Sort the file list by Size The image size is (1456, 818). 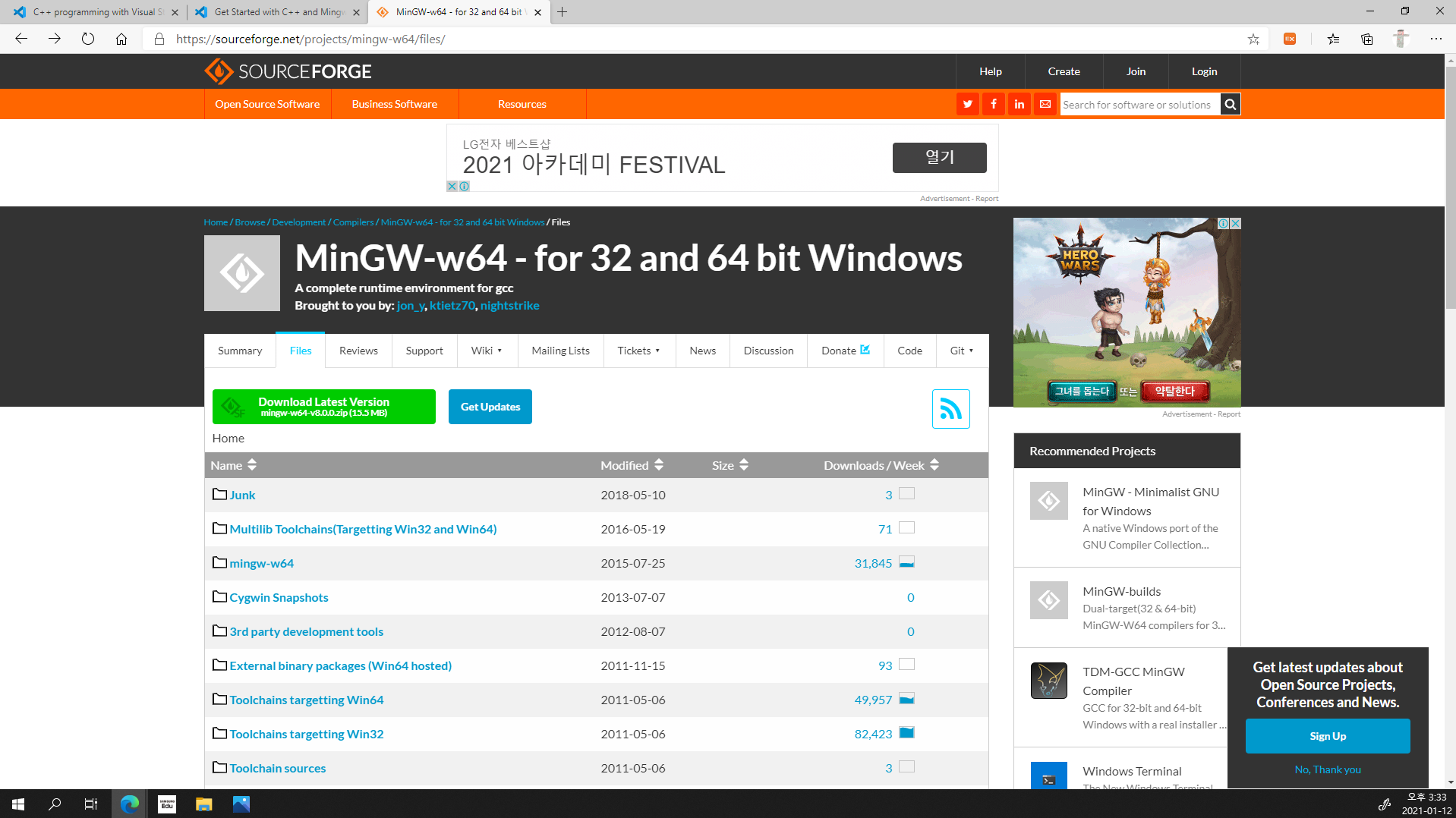pyautogui.click(x=730, y=465)
